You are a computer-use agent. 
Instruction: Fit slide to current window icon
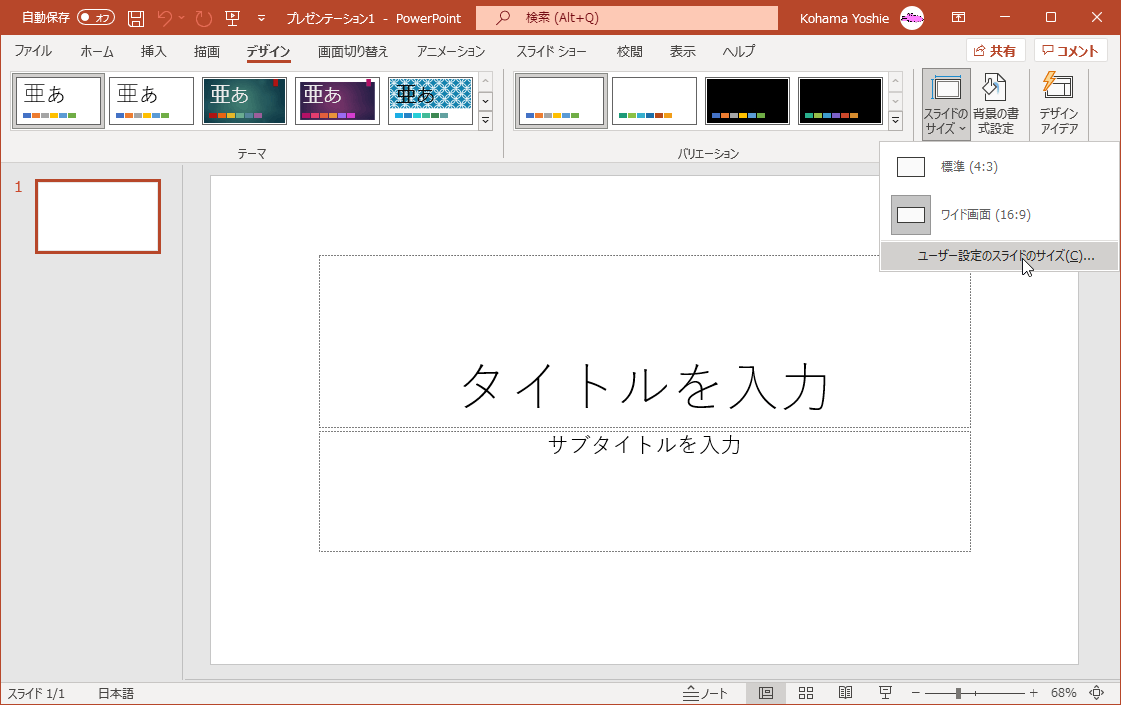[x=1097, y=693]
